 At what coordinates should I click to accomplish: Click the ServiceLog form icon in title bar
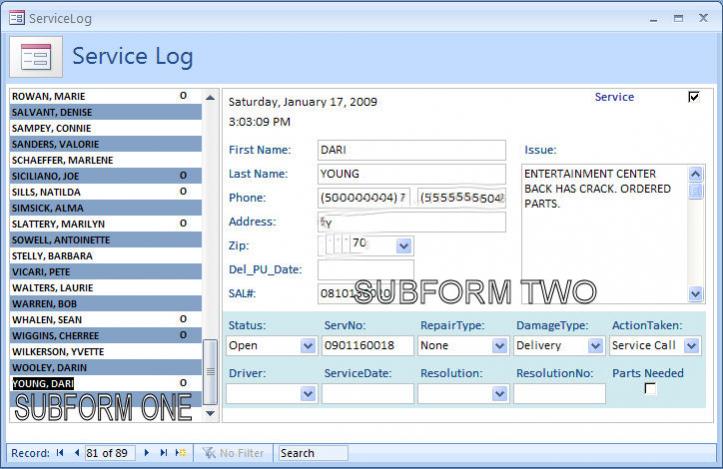tap(17, 18)
